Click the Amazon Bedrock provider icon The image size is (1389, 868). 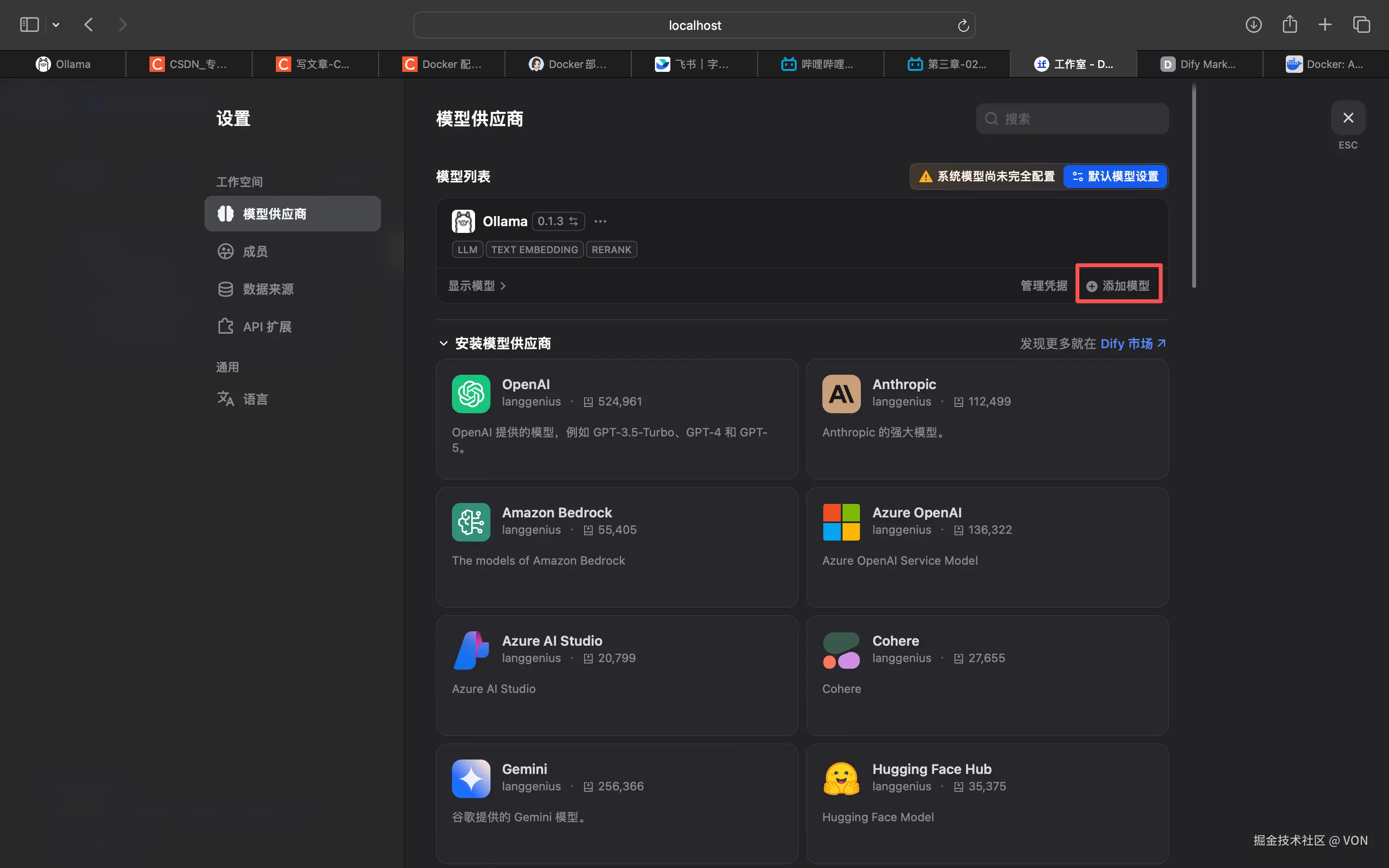[x=470, y=521]
